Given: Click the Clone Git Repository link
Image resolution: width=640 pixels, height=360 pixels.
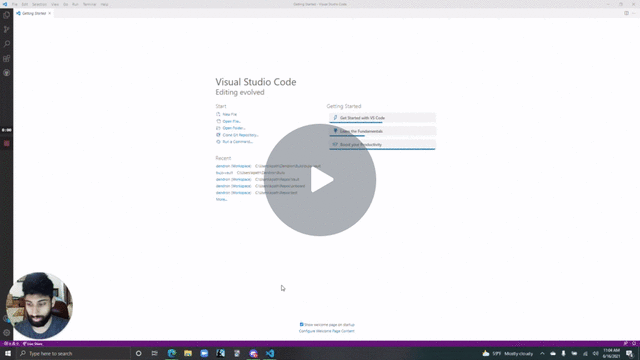Looking at the screenshot, I should point(240,135).
